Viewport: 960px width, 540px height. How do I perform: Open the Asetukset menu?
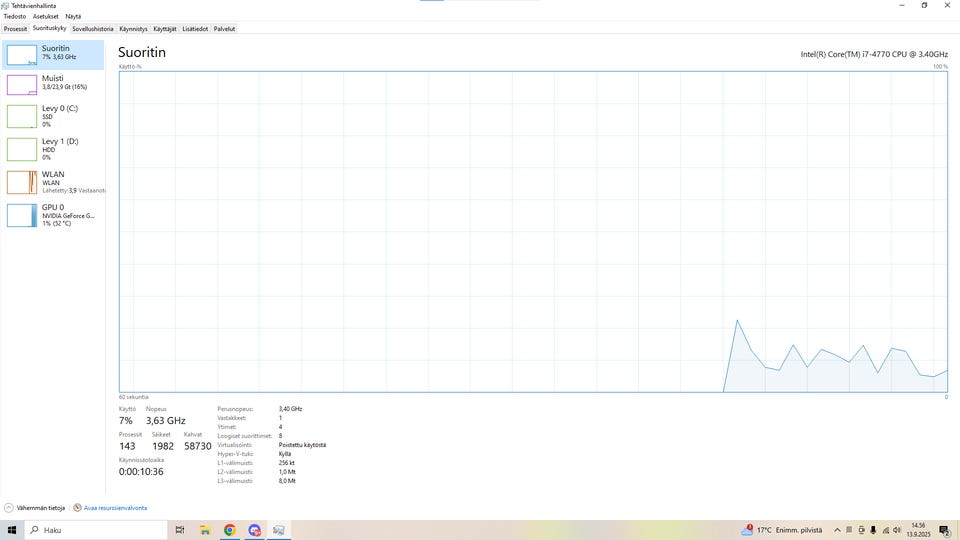tap(45, 17)
